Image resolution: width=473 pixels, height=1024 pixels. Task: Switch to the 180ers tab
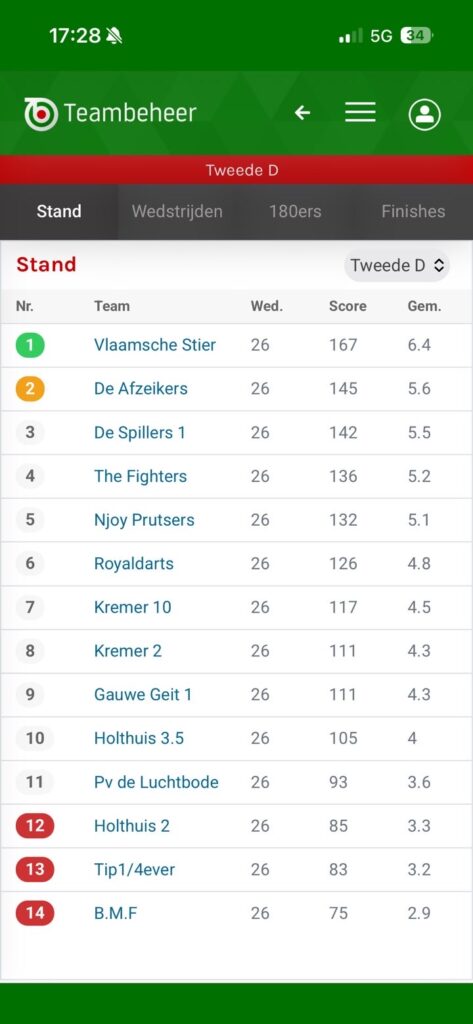pyautogui.click(x=295, y=212)
